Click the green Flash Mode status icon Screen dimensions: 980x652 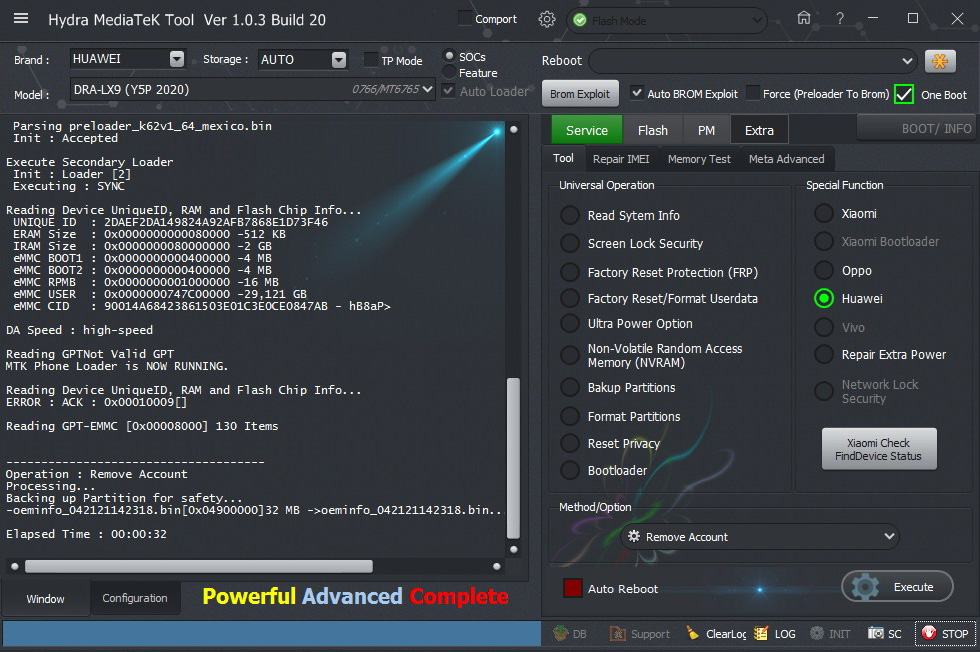(580, 20)
